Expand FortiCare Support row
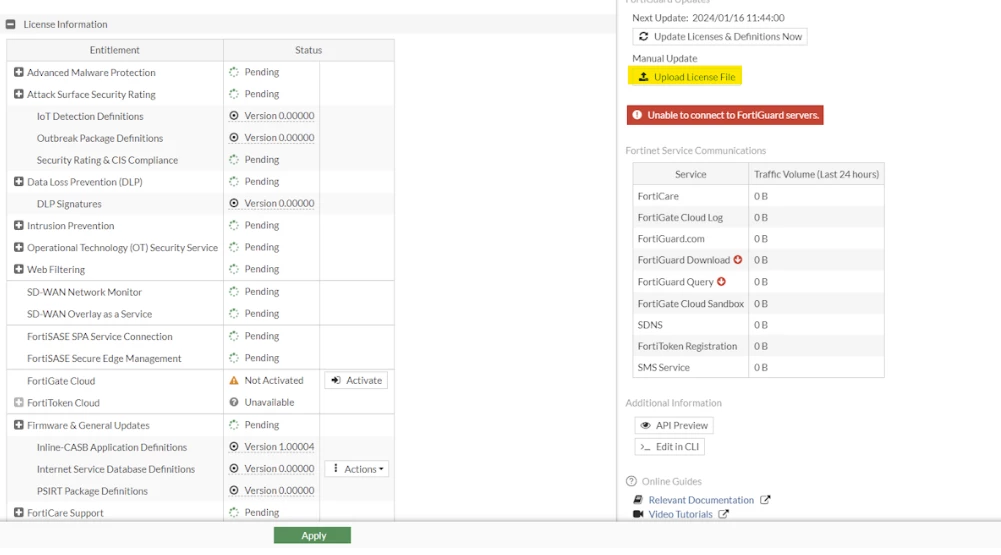Screen dimensions: 1001x555 (x=19, y=512)
